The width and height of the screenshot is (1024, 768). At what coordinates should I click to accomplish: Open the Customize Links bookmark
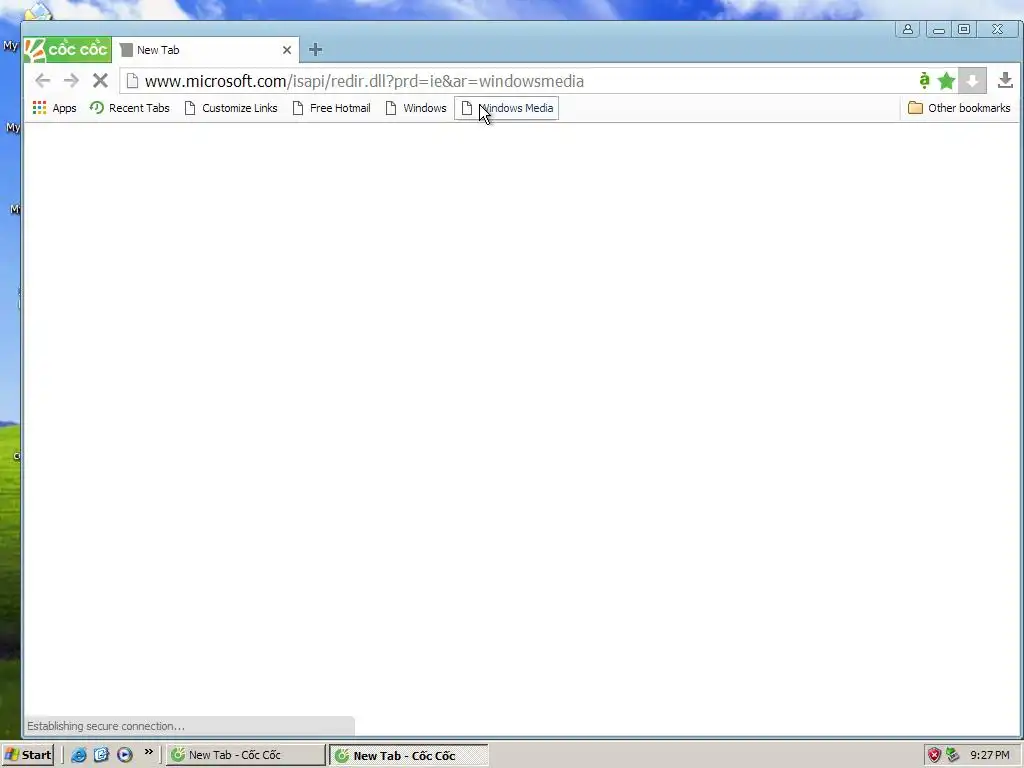pos(231,108)
